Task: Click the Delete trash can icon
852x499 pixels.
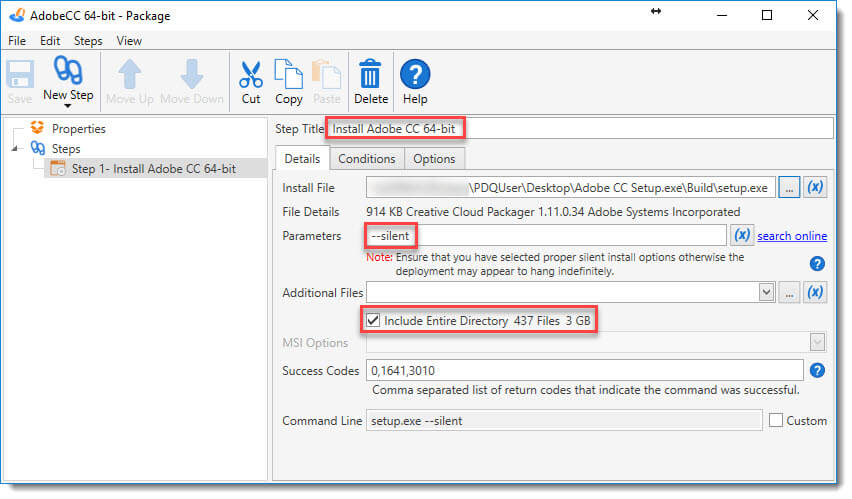Action: (371, 74)
